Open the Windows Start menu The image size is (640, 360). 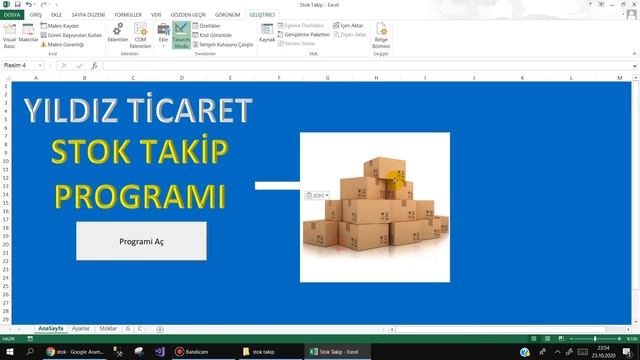pyautogui.click(x=9, y=351)
